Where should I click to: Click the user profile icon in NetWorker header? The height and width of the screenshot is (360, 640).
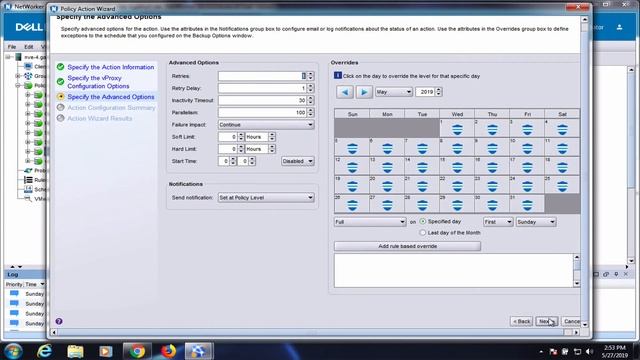coord(619,27)
